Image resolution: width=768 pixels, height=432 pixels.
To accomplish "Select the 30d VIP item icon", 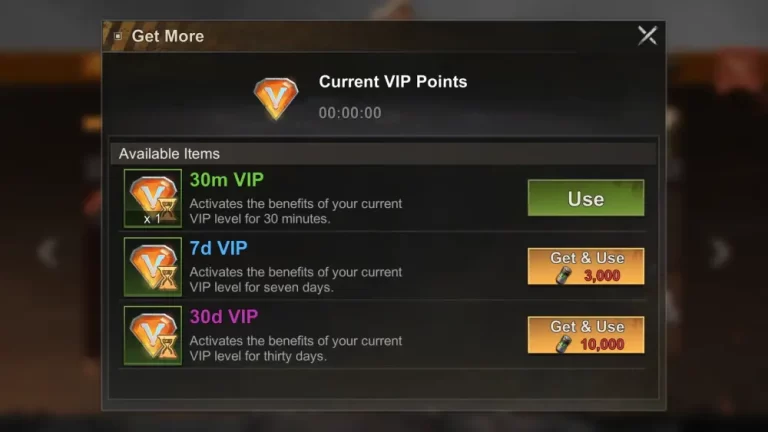I will click(x=153, y=336).
